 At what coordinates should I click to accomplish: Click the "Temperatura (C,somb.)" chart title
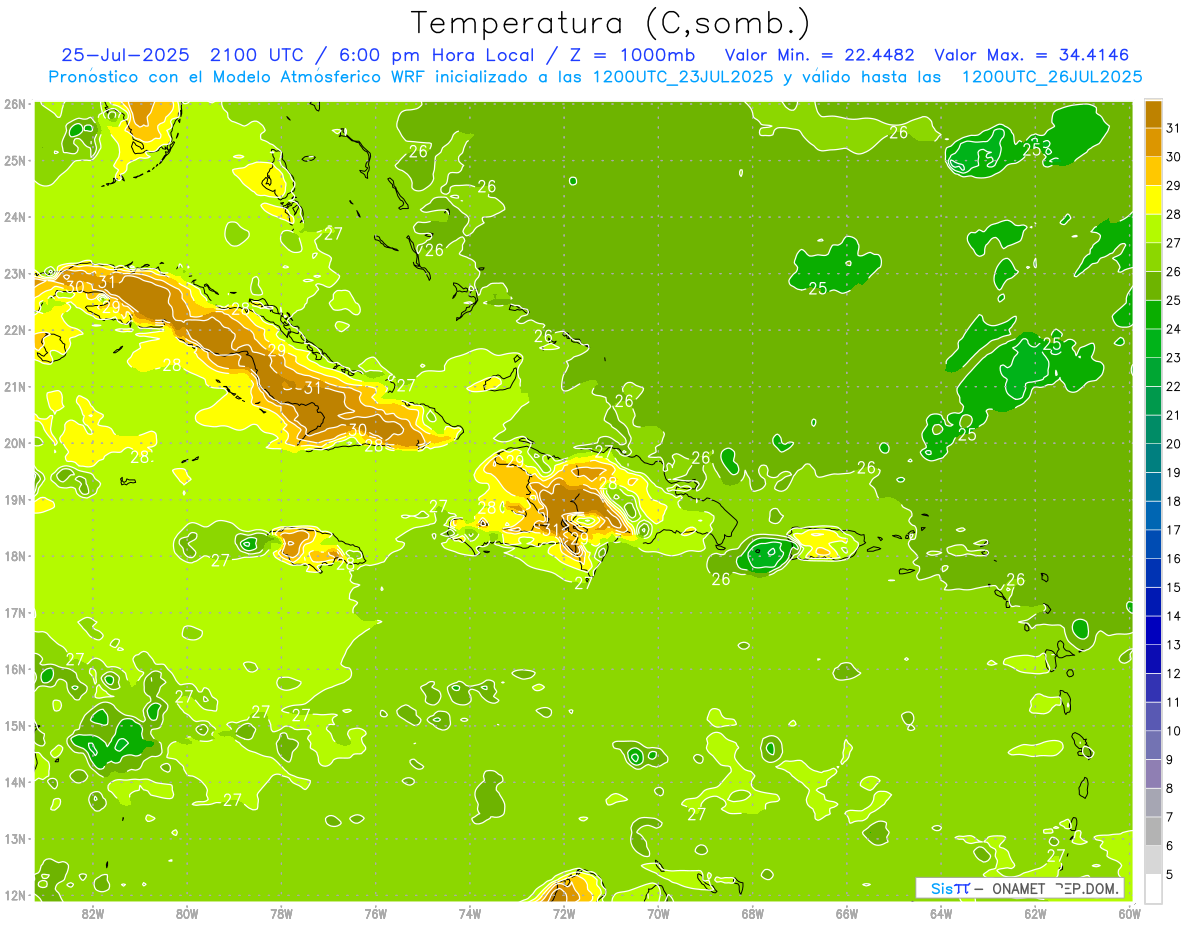pos(611,24)
